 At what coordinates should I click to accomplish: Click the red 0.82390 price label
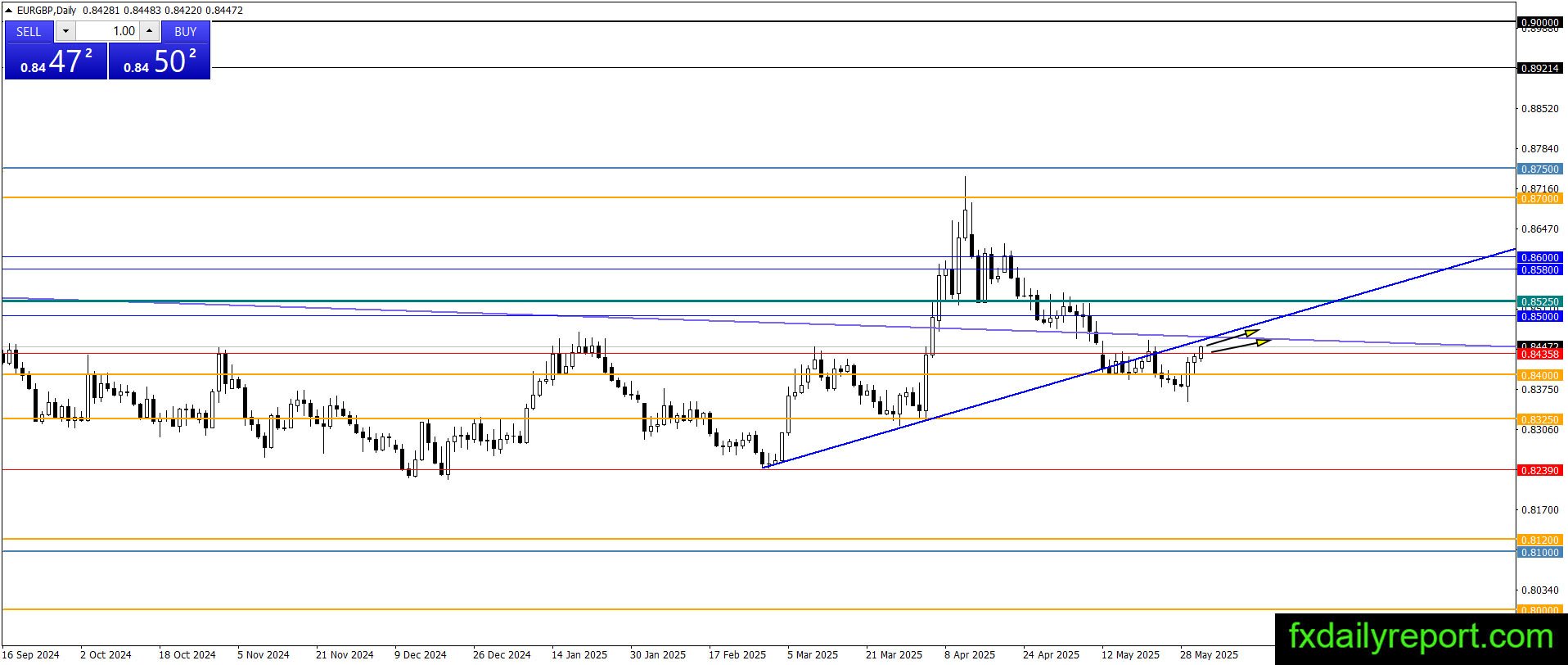pyautogui.click(x=1539, y=470)
